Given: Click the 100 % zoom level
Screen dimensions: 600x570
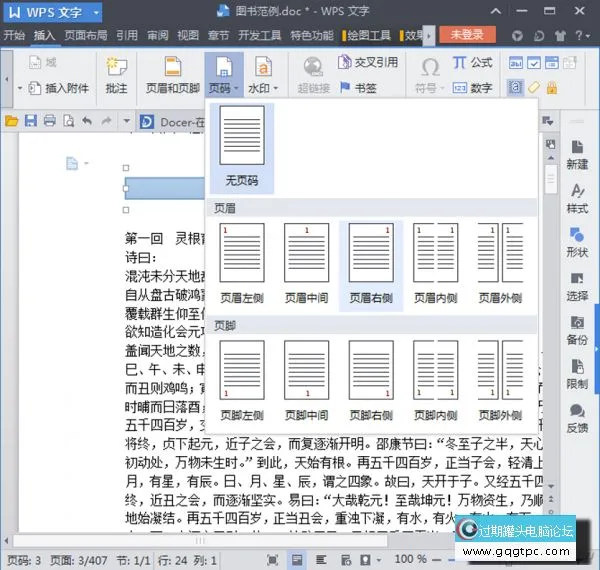Looking at the screenshot, I should click(x=410, y=559).
